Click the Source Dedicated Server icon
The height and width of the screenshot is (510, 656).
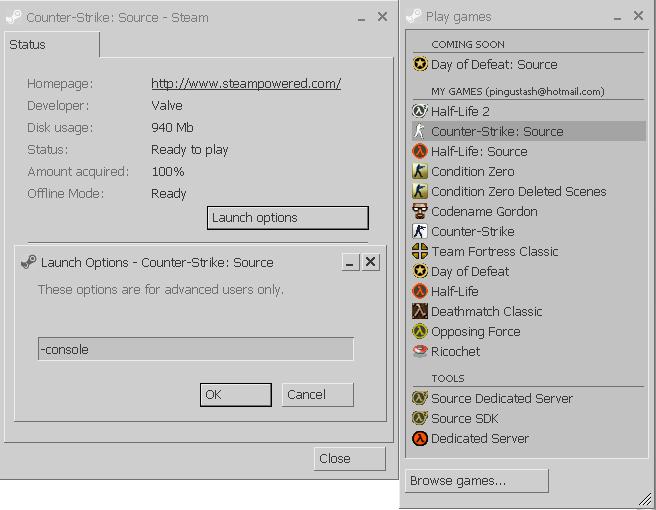point(420,398)
